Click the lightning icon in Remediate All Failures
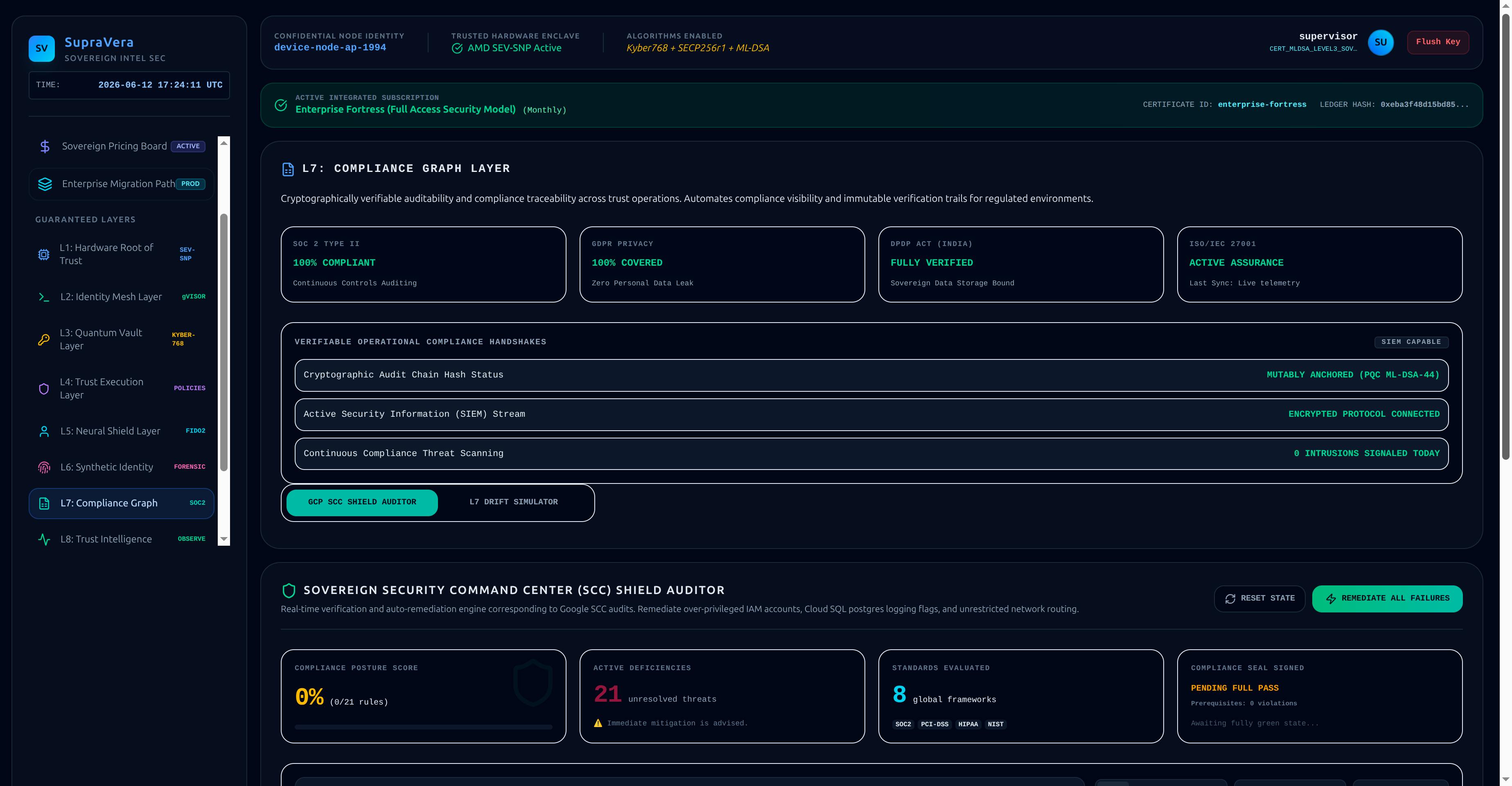1512x786 pixels. tap(1331, 599)
